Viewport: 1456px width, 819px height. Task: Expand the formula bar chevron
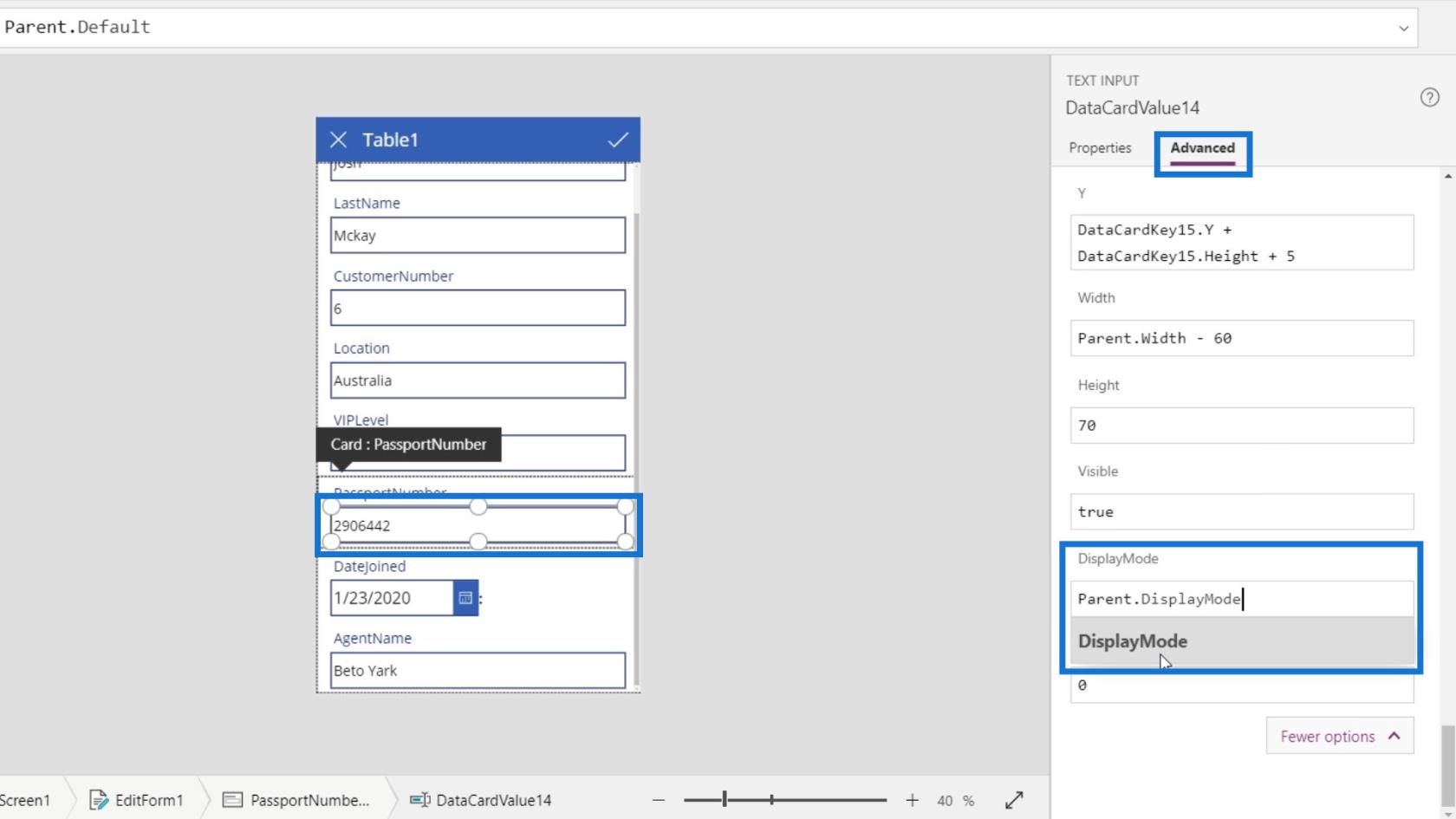(x=1403, y=29)
